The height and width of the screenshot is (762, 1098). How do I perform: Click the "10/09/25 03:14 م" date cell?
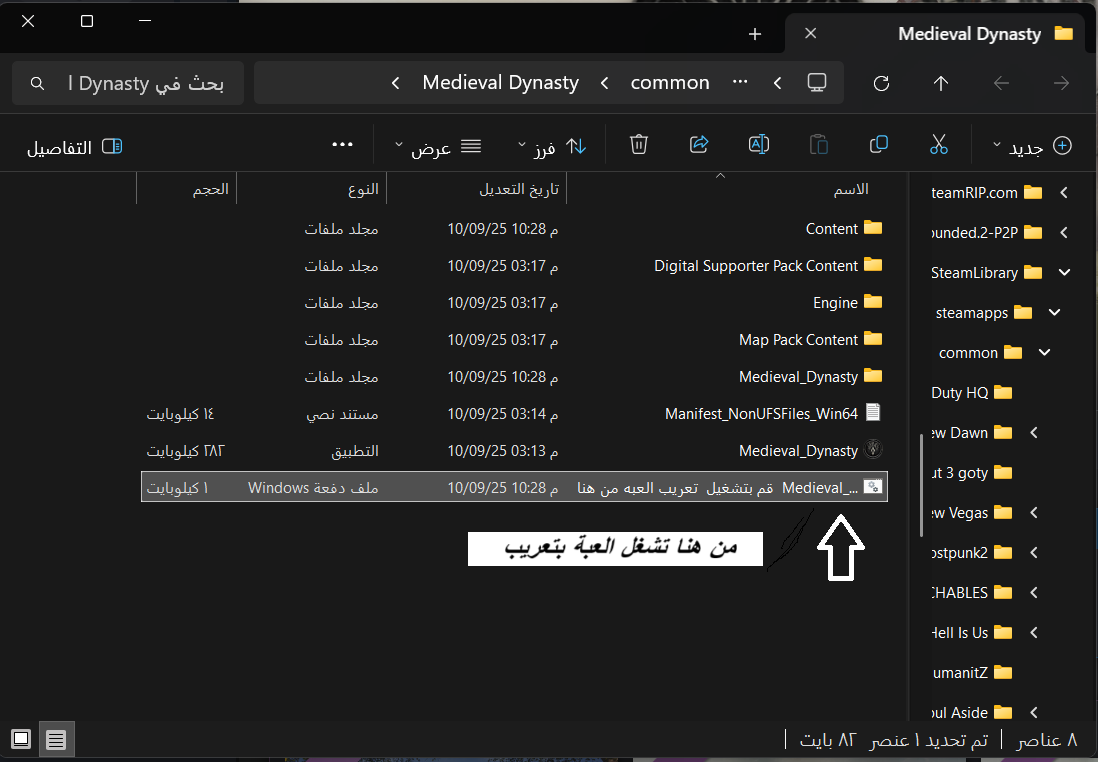(x=503, y=414)
